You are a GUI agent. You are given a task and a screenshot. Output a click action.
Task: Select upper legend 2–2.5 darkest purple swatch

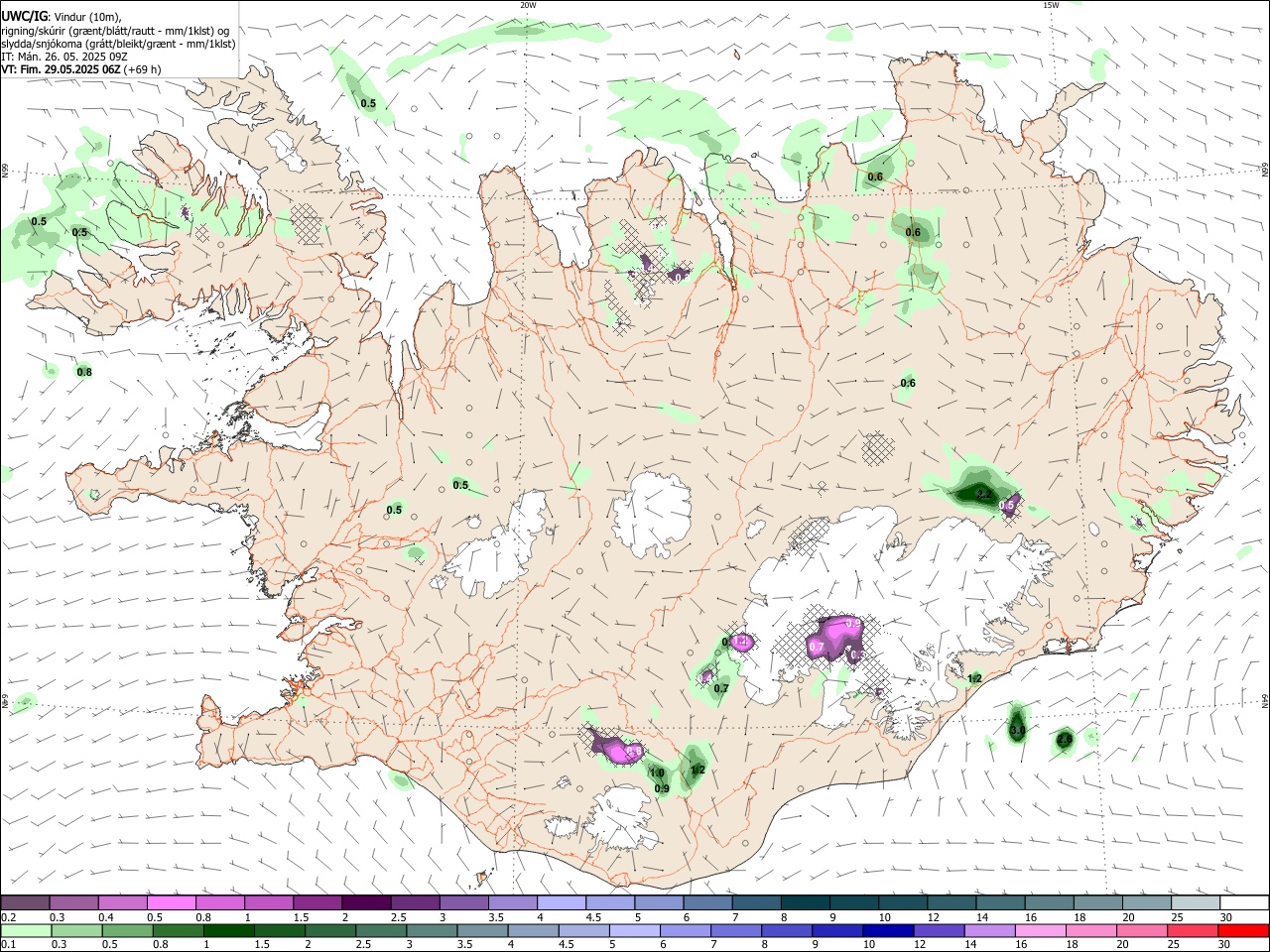[366, 902]
